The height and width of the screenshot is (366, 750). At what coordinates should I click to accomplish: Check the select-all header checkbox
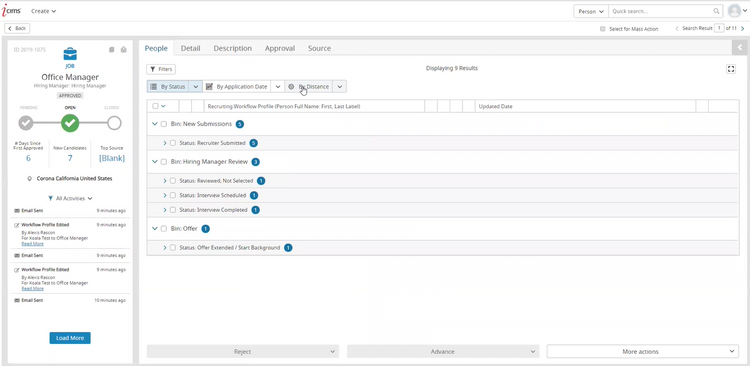pyautogui.click(x=155, y=106)
